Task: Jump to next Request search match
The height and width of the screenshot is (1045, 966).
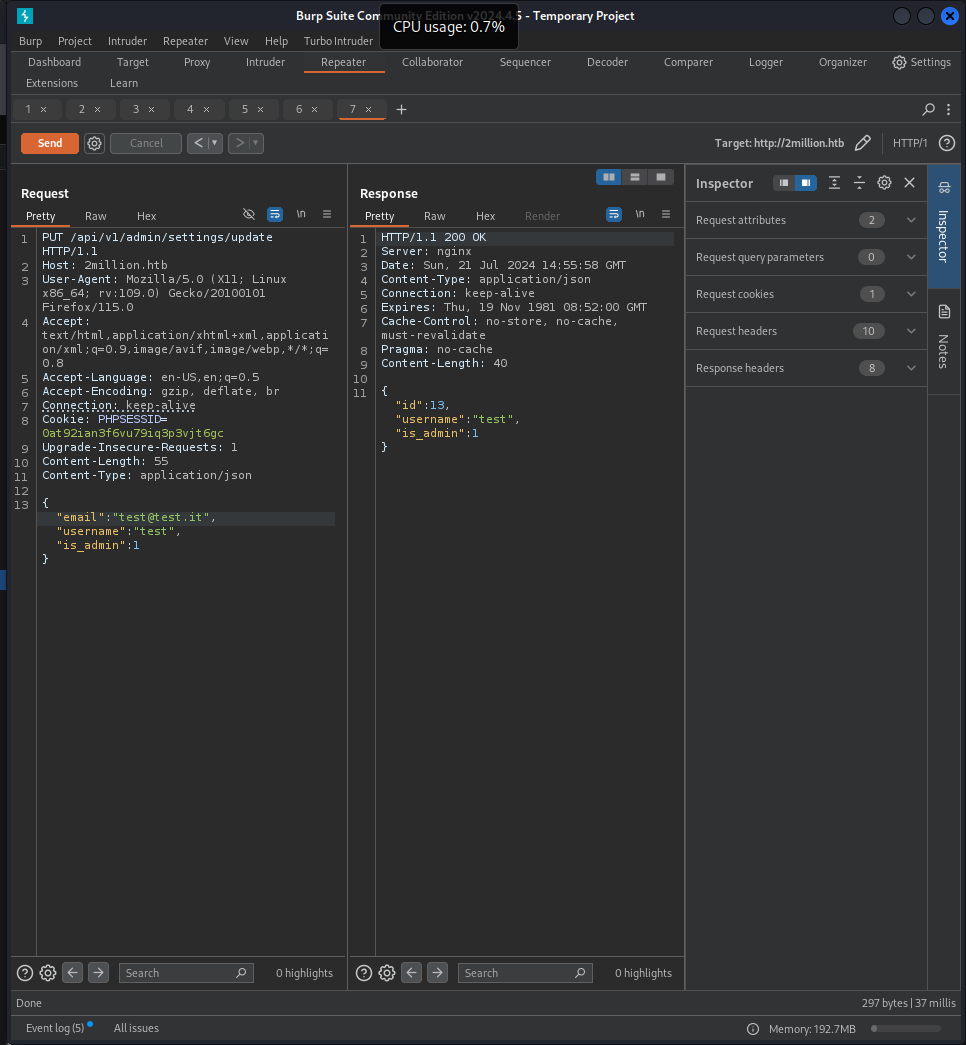Action: click(x=98, y=973)
